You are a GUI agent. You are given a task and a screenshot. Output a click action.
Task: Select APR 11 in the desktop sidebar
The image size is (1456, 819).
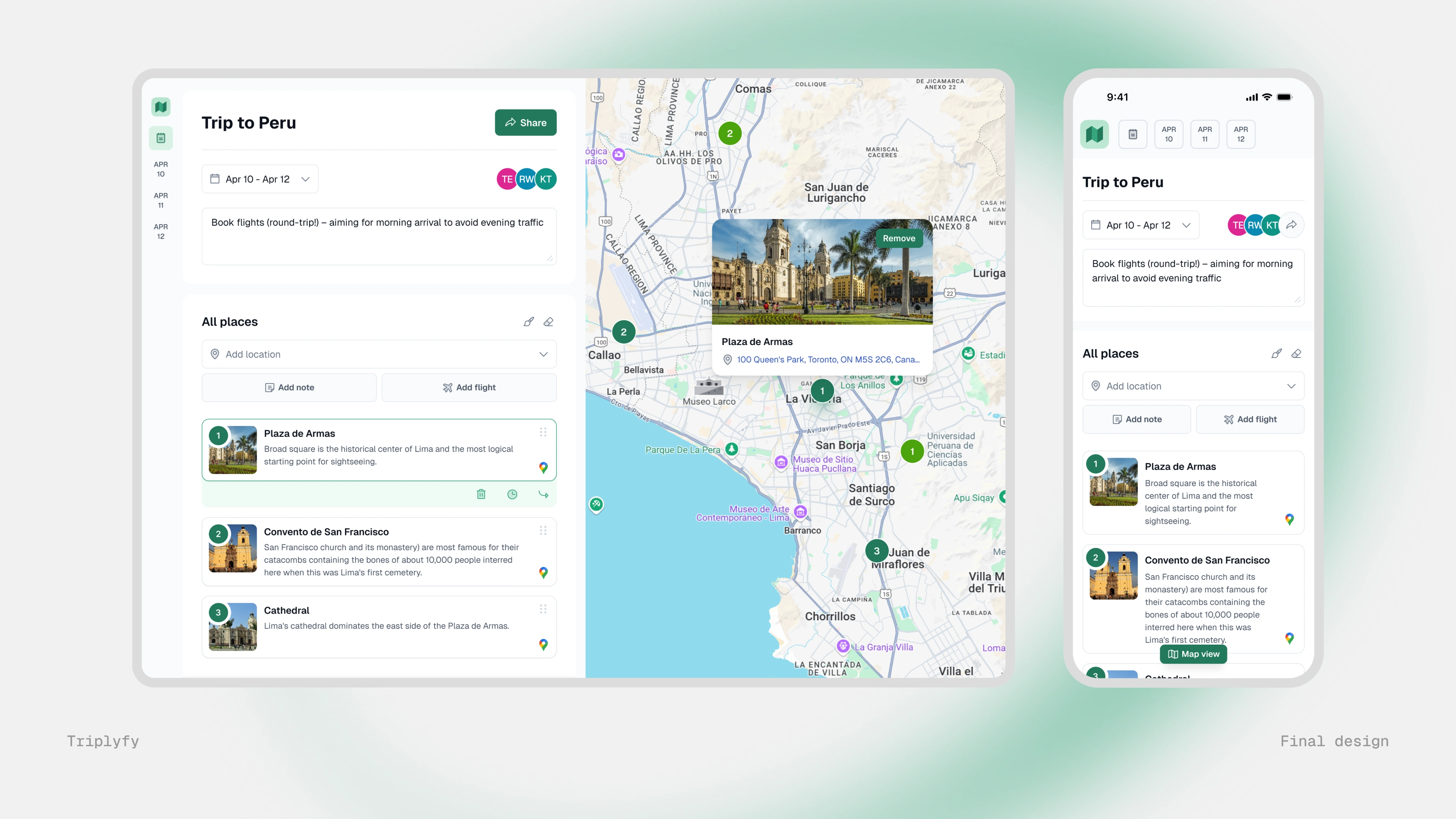(x=160, y=200)
